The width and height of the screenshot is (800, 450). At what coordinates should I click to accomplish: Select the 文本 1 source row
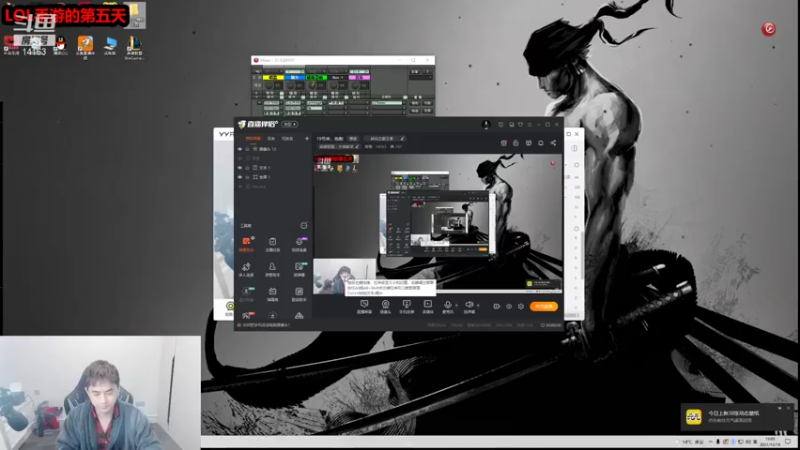click(x=273, y=167)
